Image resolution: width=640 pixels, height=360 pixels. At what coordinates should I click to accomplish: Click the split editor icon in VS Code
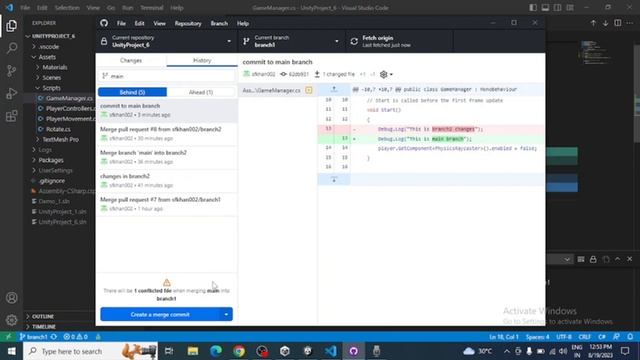tap(618, 23)
